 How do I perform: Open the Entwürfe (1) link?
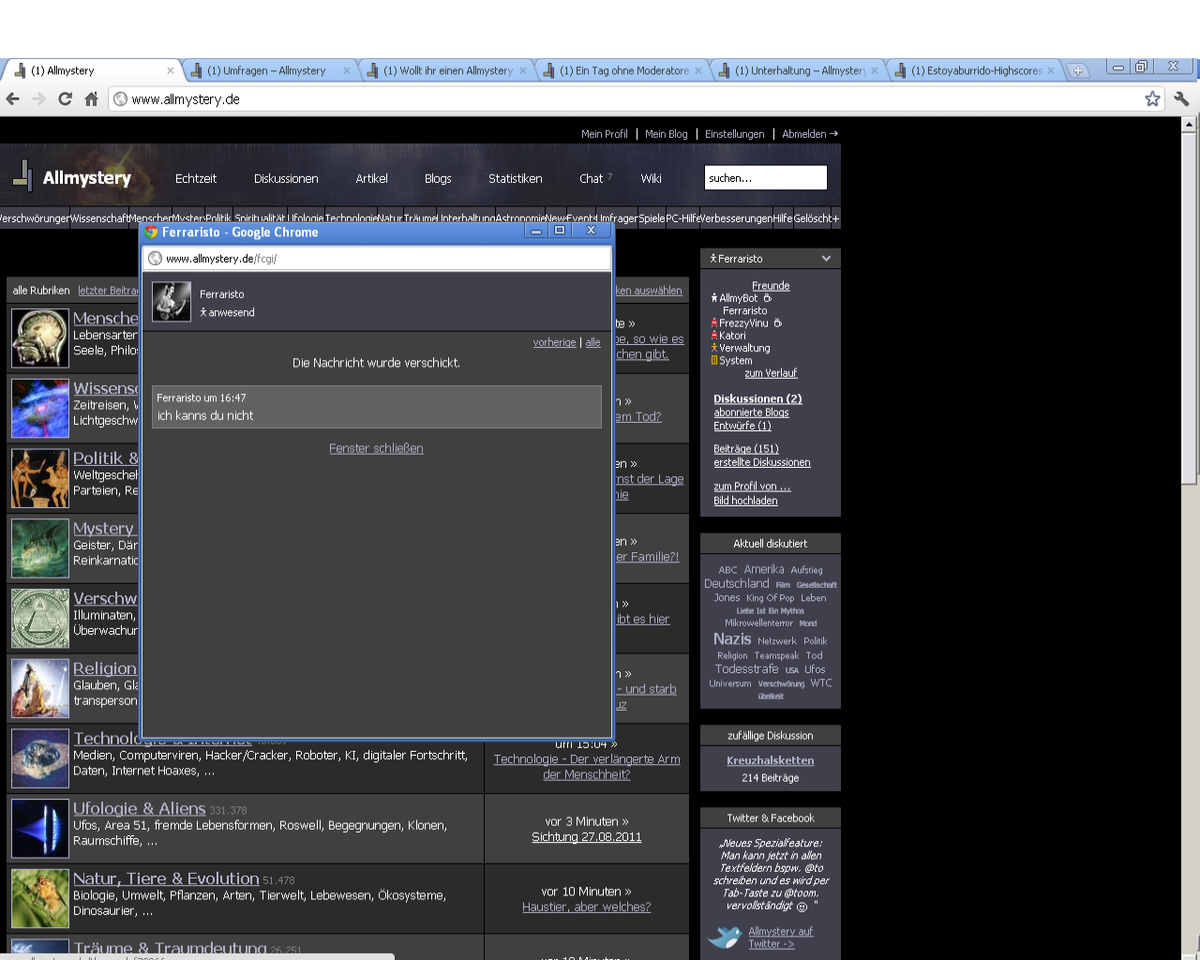point(742,426)
